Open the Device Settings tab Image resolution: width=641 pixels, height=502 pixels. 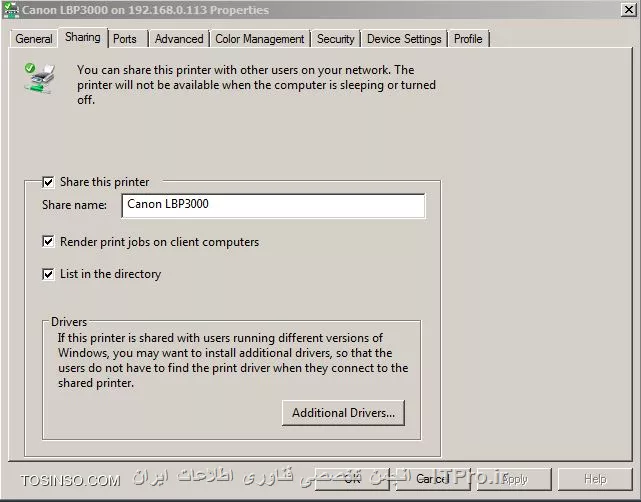[404, 39]
